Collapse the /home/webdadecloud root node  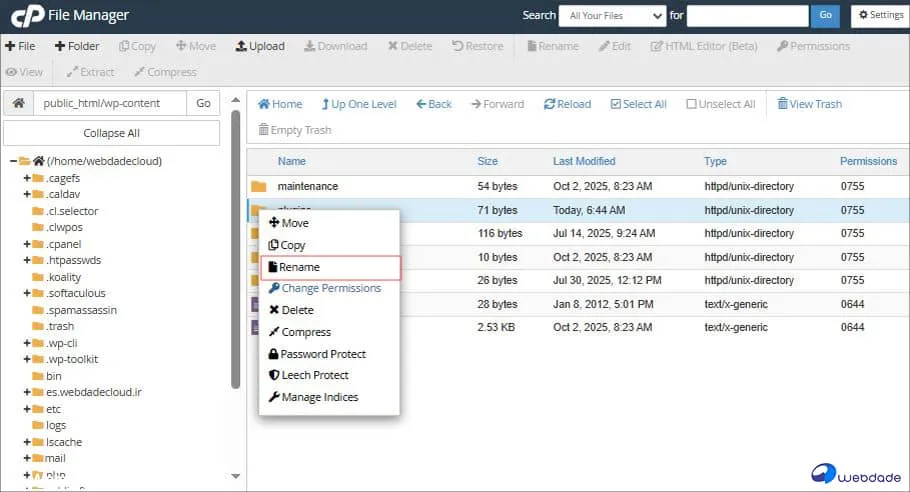pos(13,161)
